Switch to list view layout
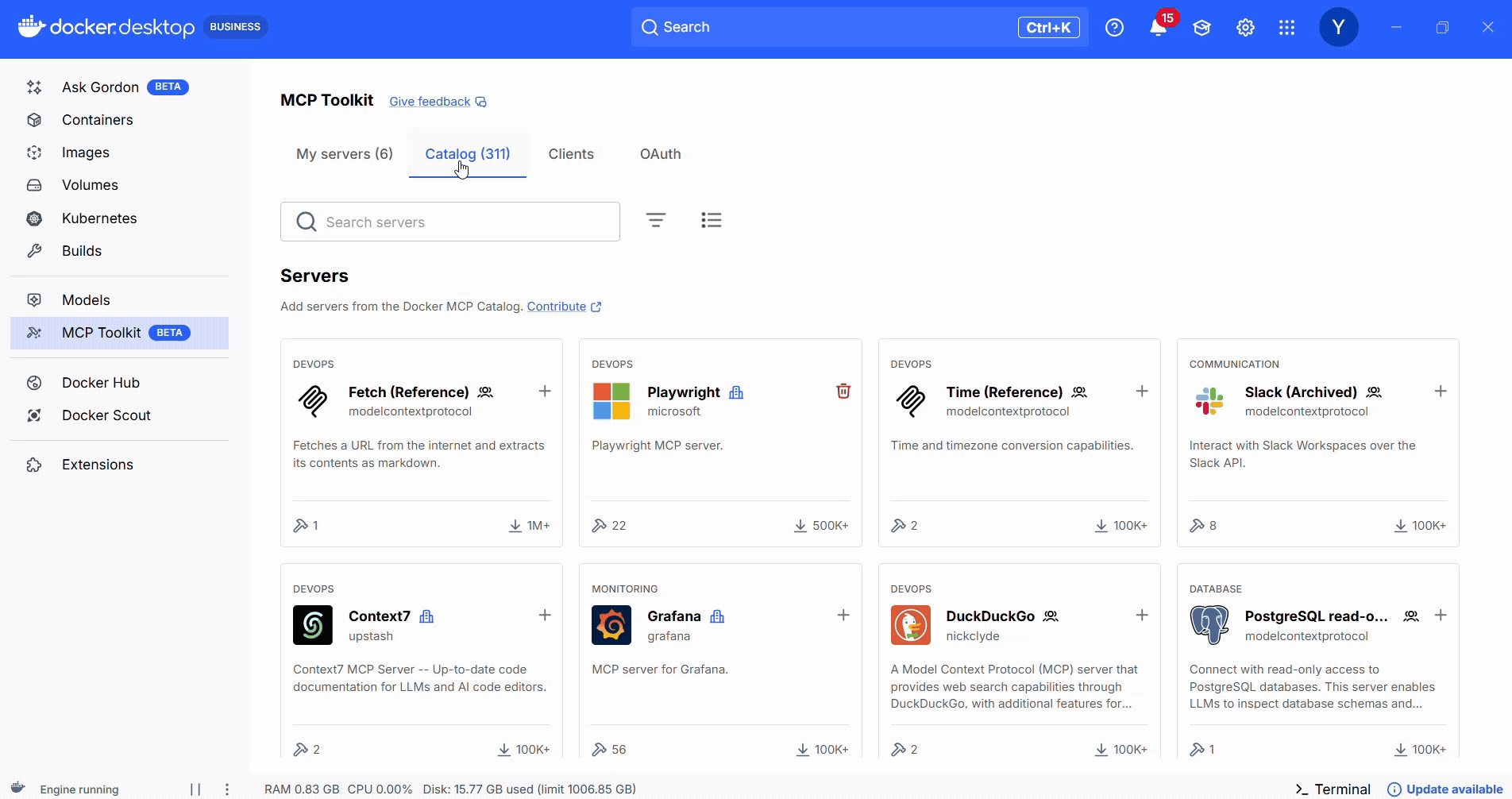 [712, 221]
